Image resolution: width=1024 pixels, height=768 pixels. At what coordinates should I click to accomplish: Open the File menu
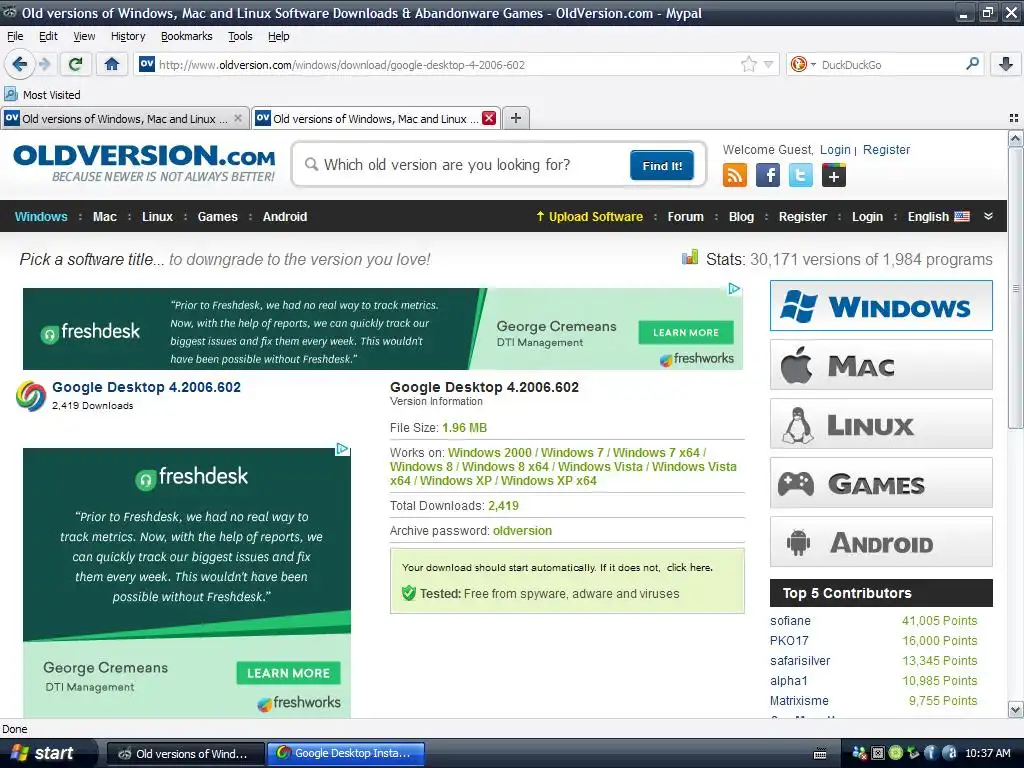click(15, 36)
